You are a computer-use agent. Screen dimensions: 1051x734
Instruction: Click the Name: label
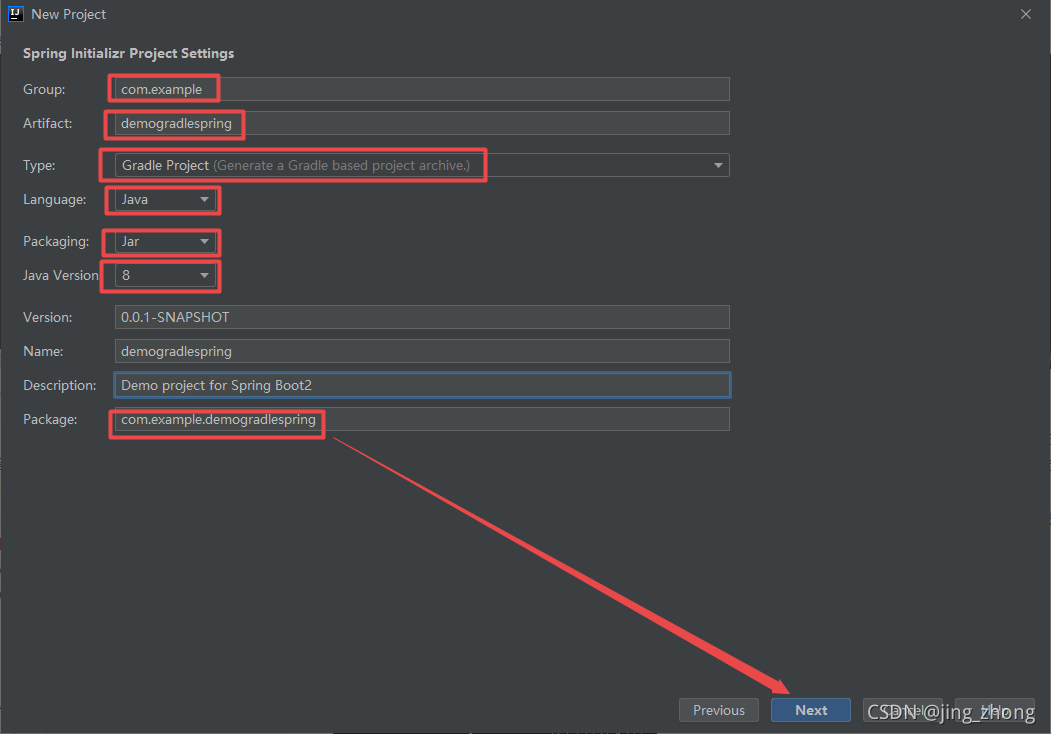click(43, 351)
